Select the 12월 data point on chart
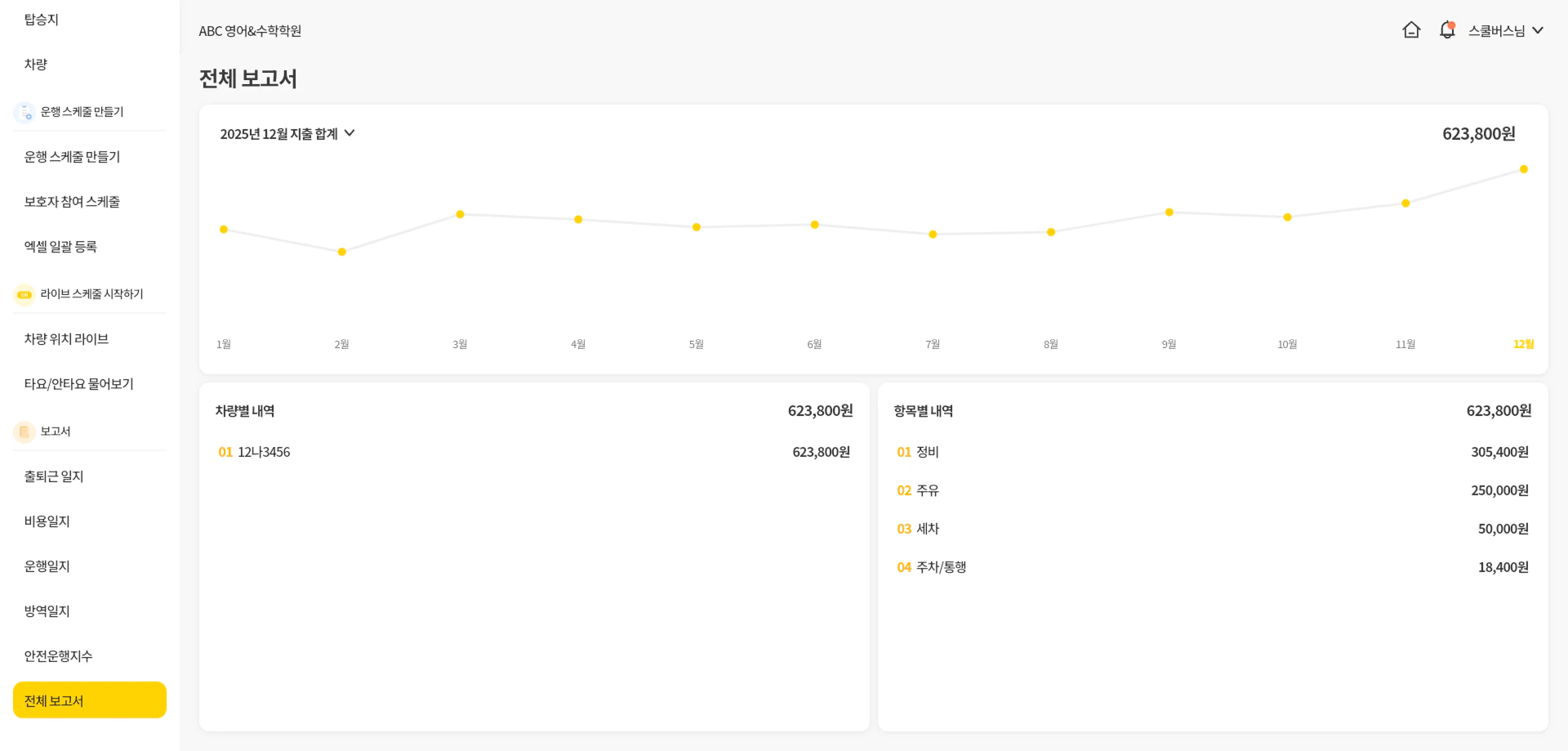The height and width of the screenshot is (751, 1568). click(1523, 169)
